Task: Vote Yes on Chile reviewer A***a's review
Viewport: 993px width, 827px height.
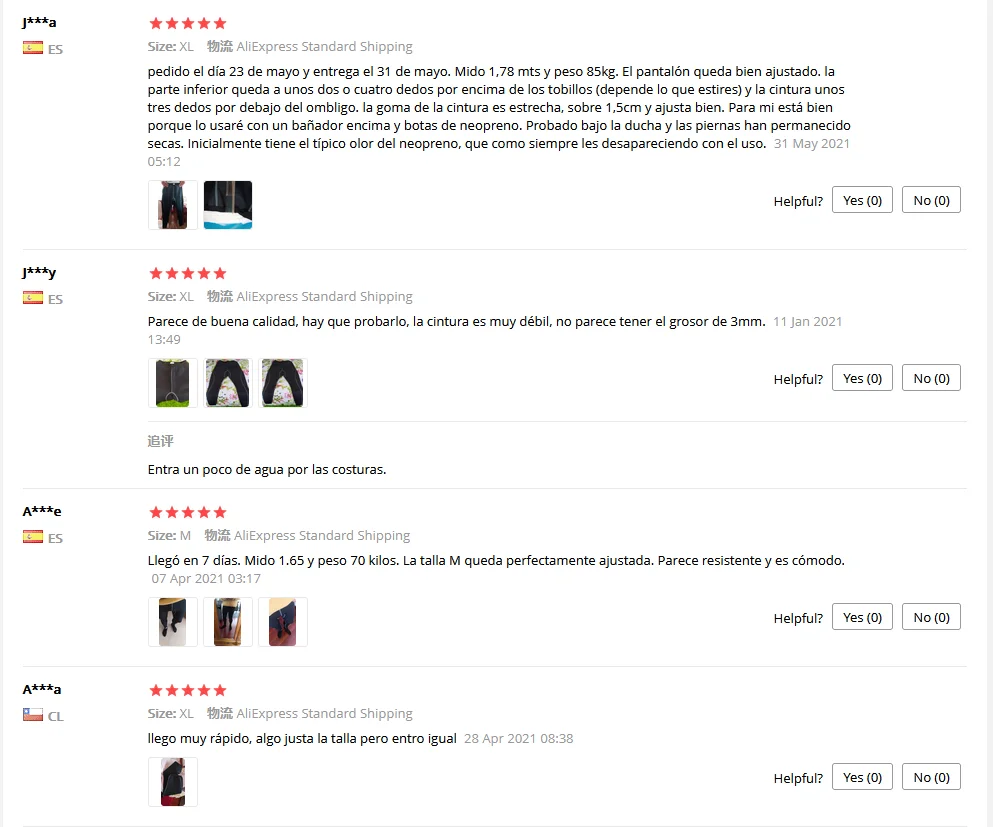Action: coord(862,777)
